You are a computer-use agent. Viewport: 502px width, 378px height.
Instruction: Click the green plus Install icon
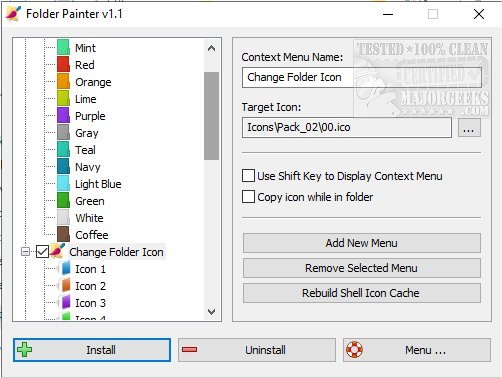coord(25,350)
